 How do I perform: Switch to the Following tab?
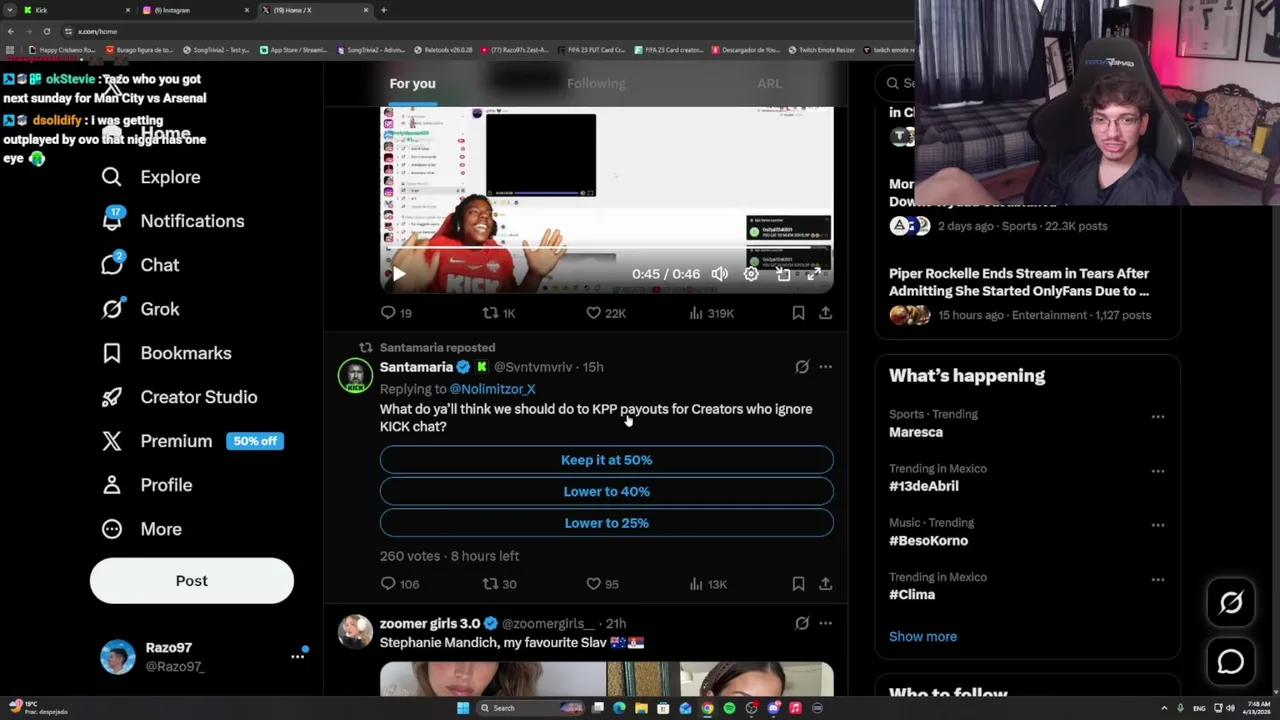point(596,84)
